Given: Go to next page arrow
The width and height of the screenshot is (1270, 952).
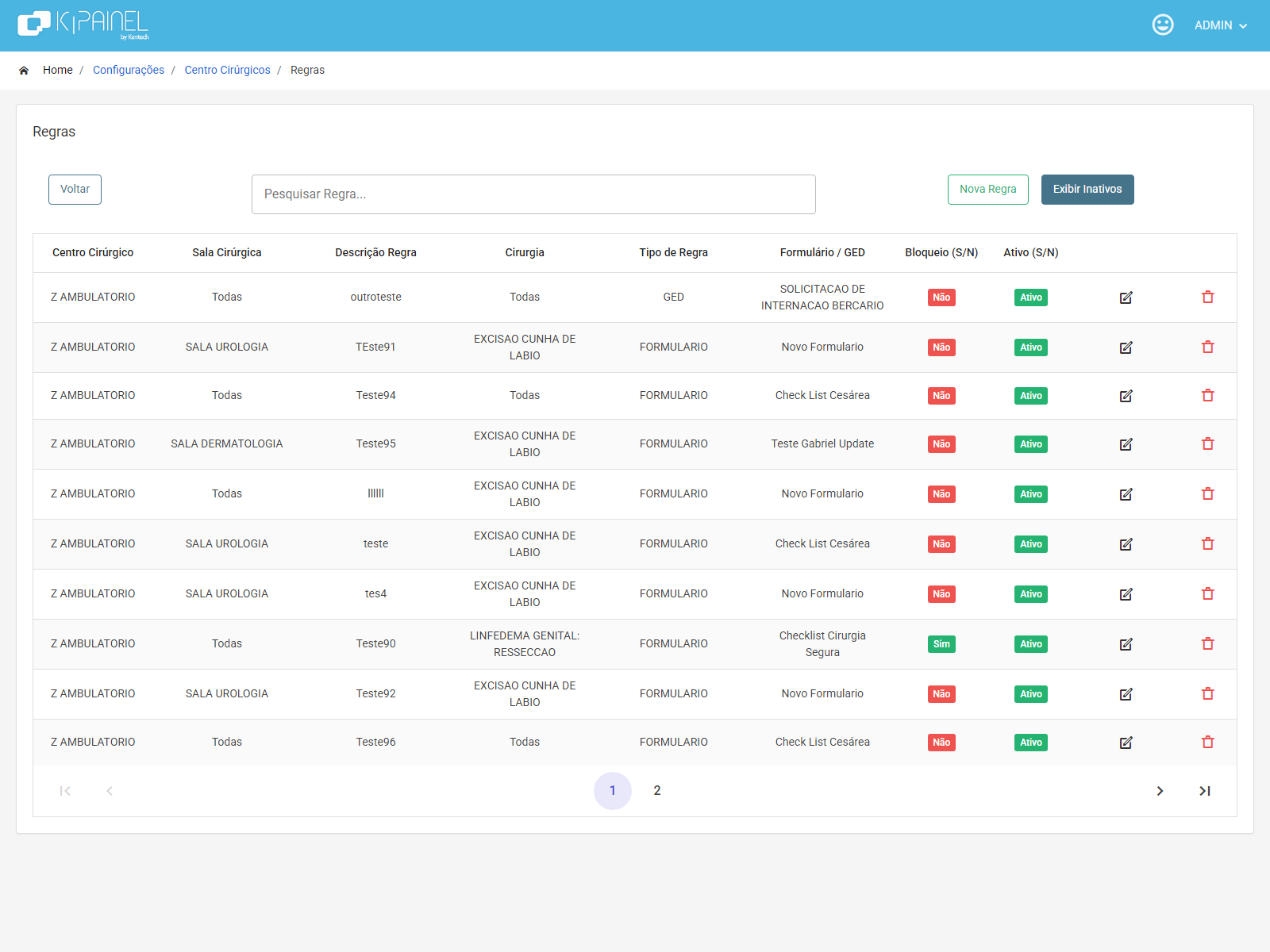Looking at the screenshot, I should pos(1160,791).
